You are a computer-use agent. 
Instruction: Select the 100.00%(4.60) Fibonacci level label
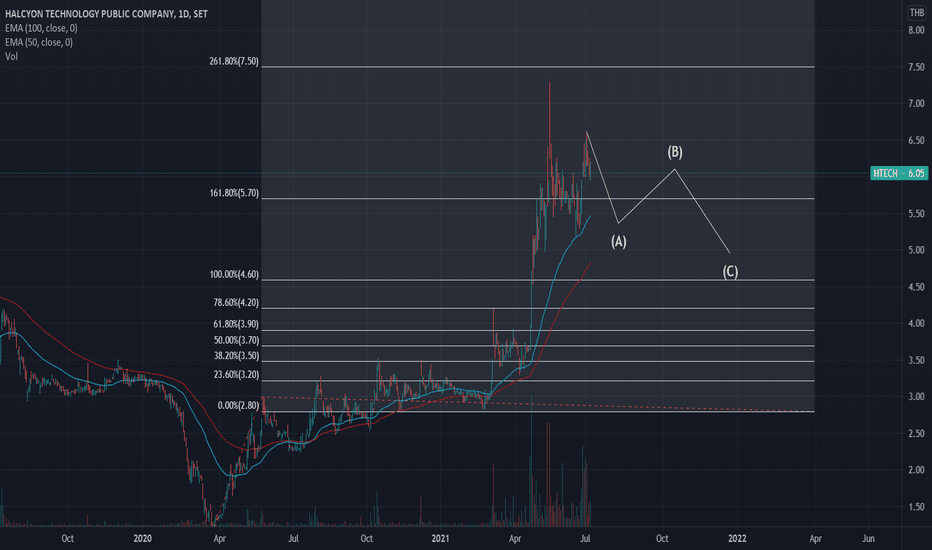tap(234, 275)
